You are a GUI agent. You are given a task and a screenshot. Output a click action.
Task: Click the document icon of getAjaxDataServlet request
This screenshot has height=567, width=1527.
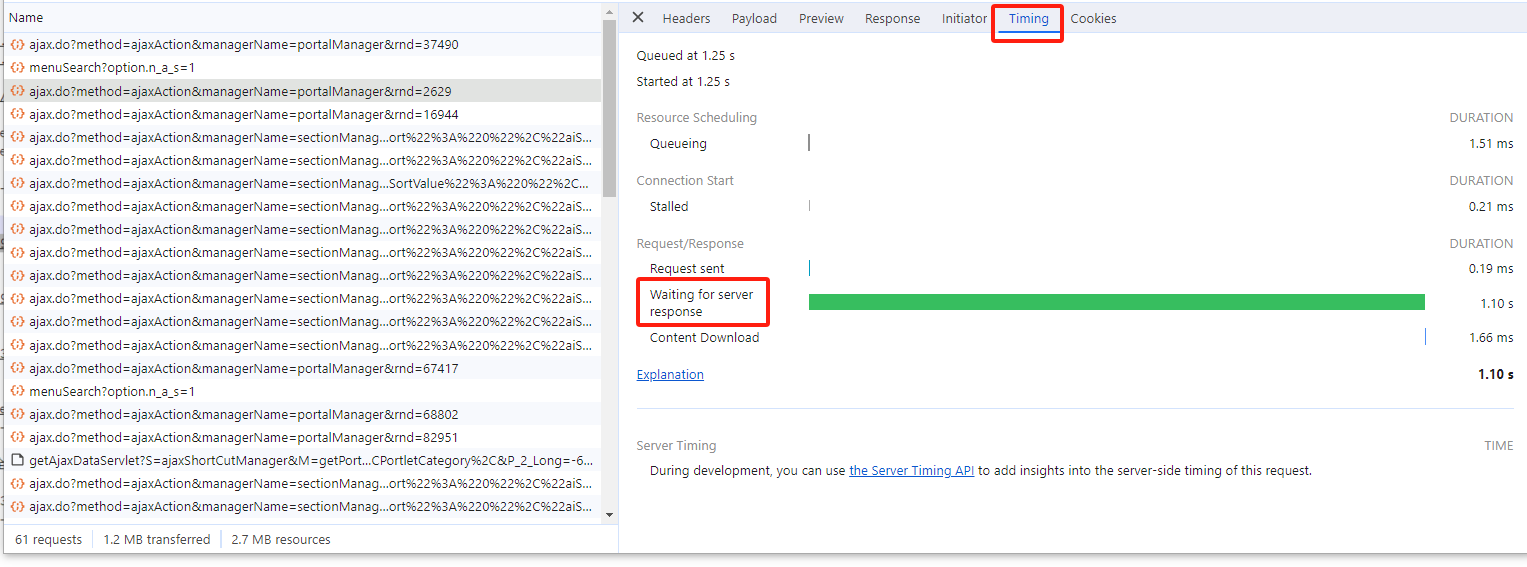(x=17, y=461)
